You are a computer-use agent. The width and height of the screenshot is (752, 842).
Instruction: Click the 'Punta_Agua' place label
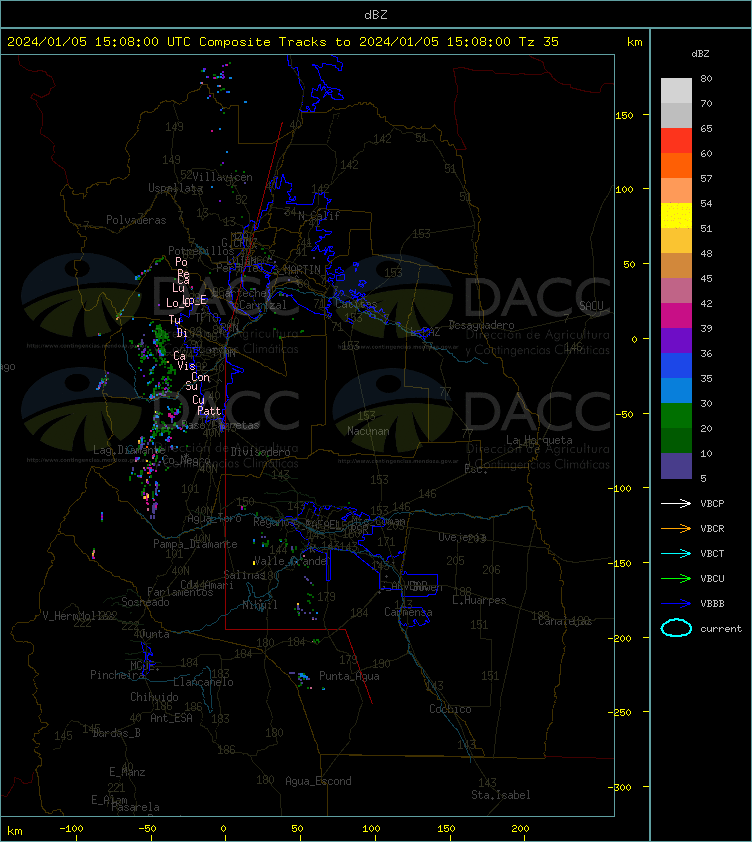click(349, 676)
